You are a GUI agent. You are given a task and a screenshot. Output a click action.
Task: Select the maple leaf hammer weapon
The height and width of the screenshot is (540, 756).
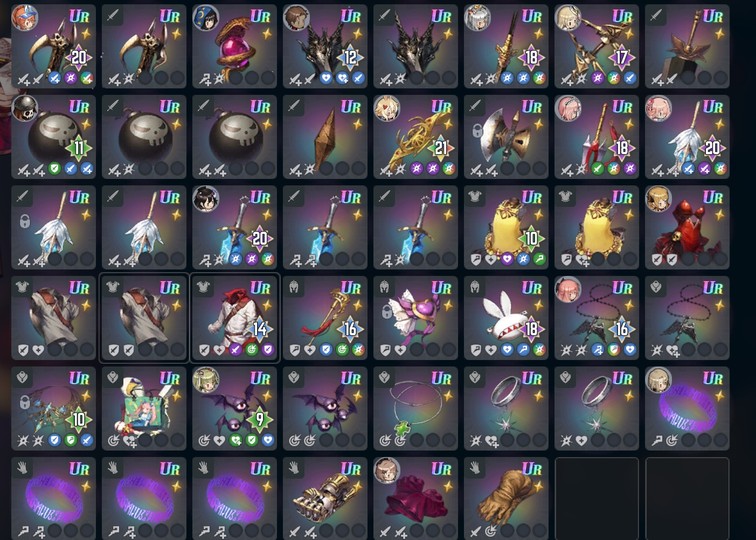[688, 46]
